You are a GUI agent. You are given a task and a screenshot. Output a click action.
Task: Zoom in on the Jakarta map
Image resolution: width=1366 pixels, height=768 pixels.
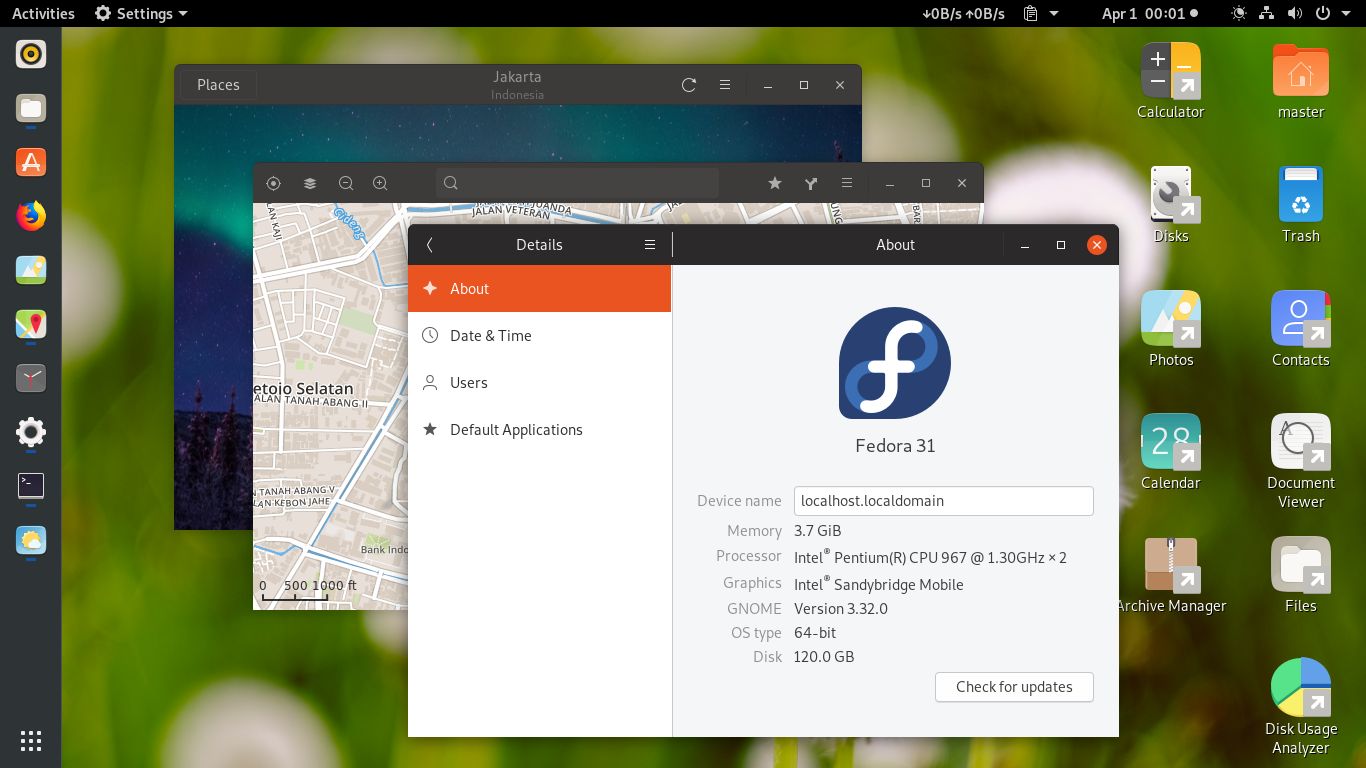pos(379,183)
